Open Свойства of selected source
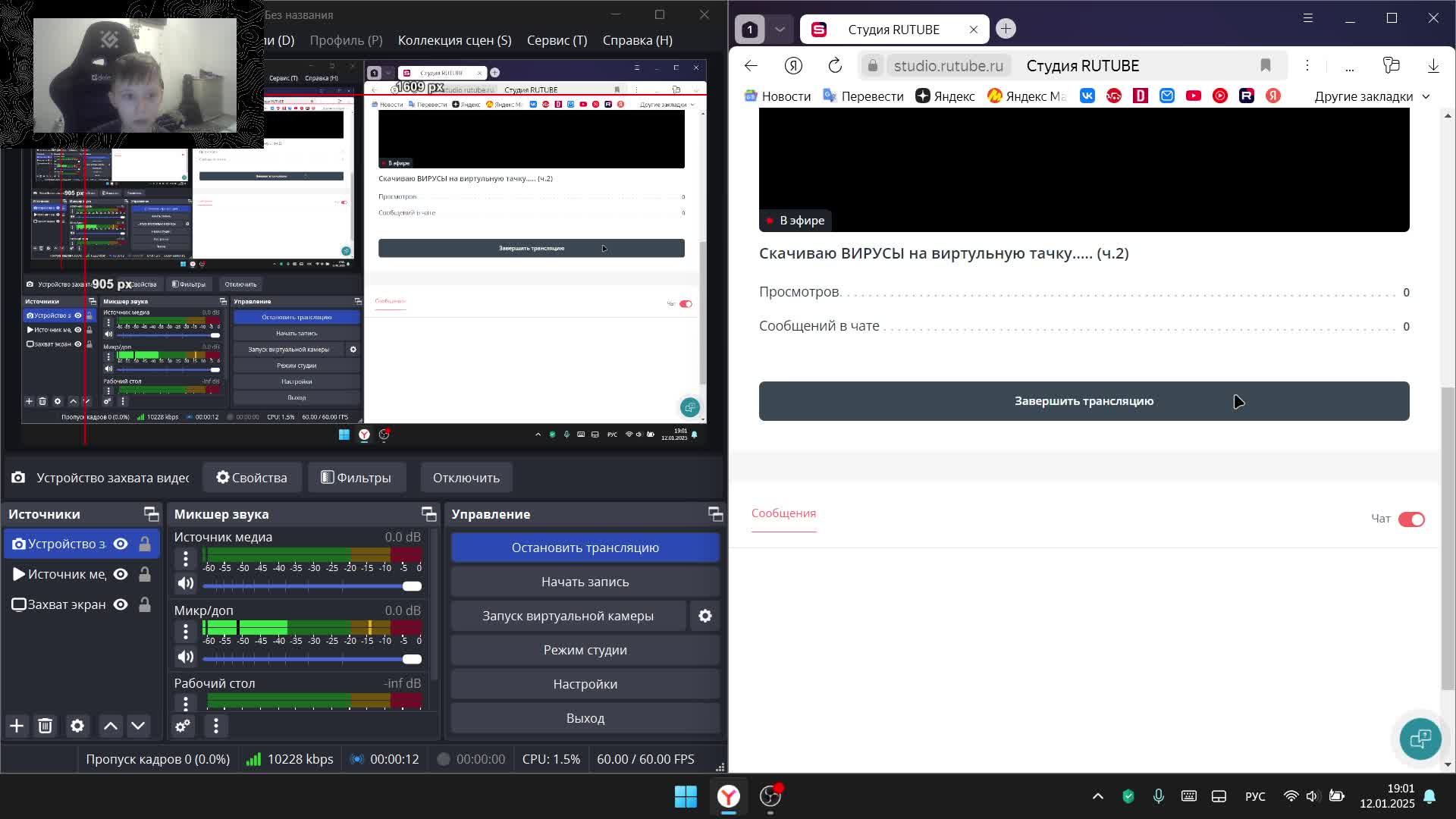Image resolution: width=1456 pixels, height=819 pixels. 252,478
